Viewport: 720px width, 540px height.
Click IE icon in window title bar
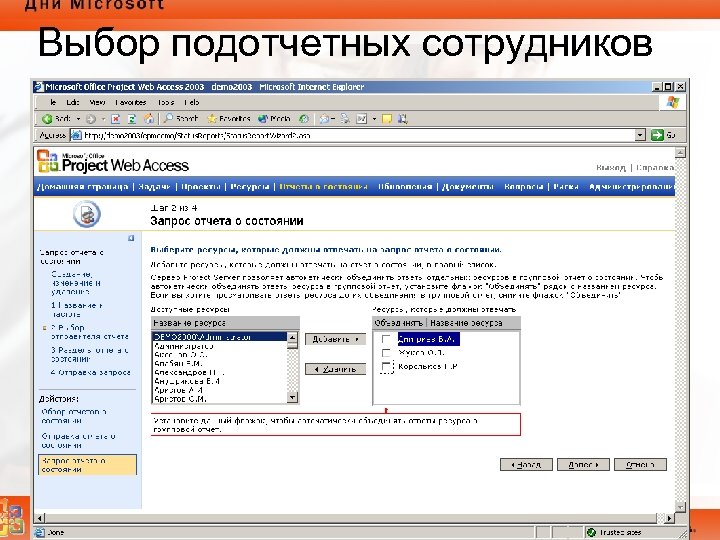coord(39,87)
